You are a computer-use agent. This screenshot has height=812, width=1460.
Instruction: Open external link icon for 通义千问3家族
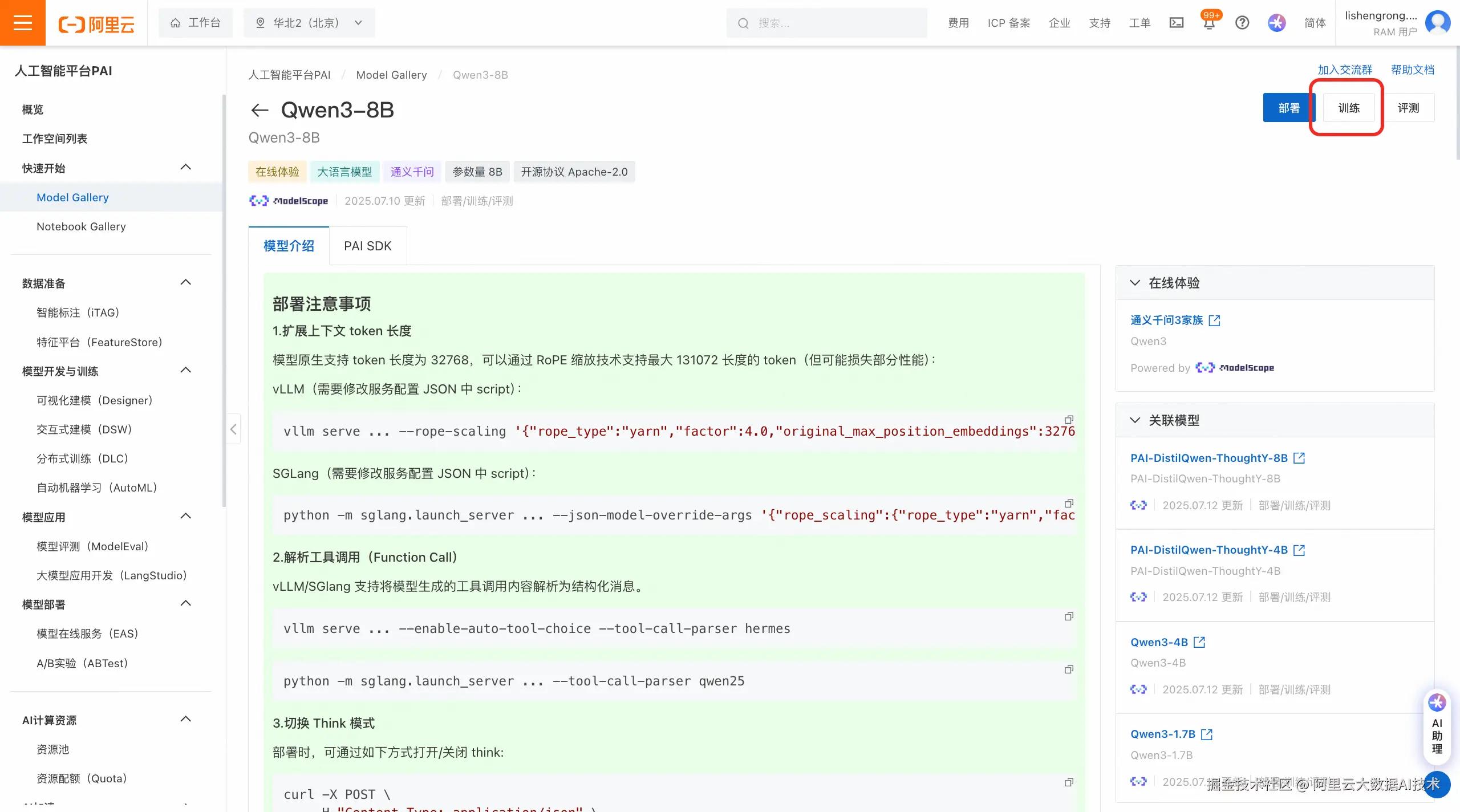tap(1215, 320)
